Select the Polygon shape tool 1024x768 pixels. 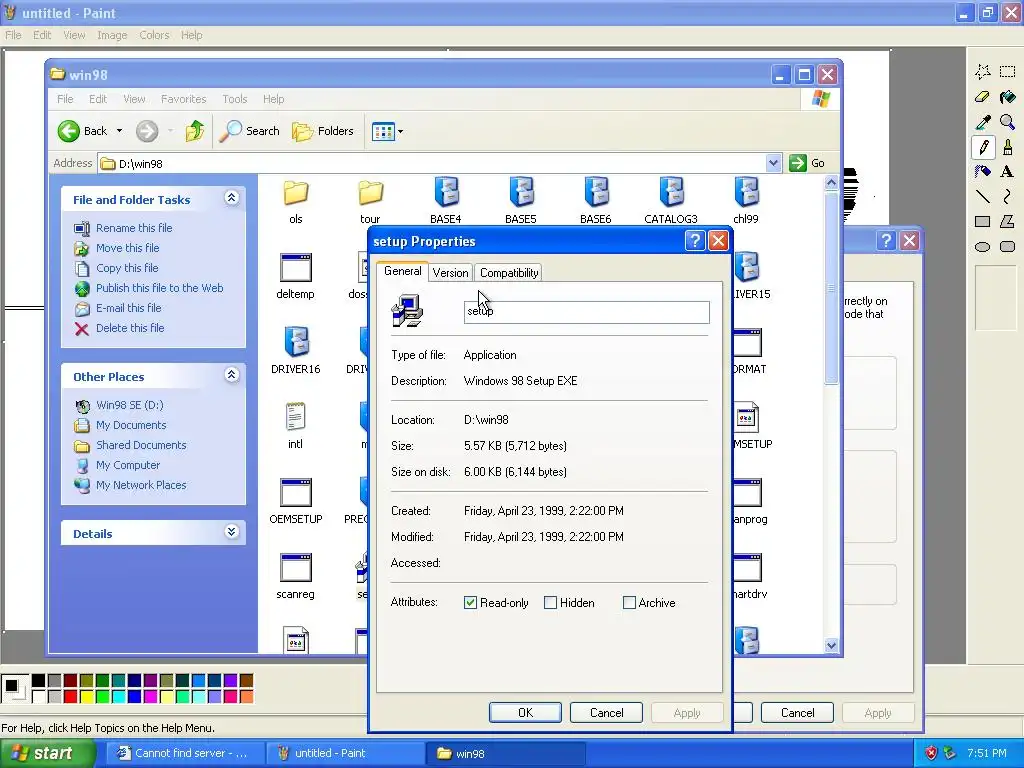coord(1007,221)
